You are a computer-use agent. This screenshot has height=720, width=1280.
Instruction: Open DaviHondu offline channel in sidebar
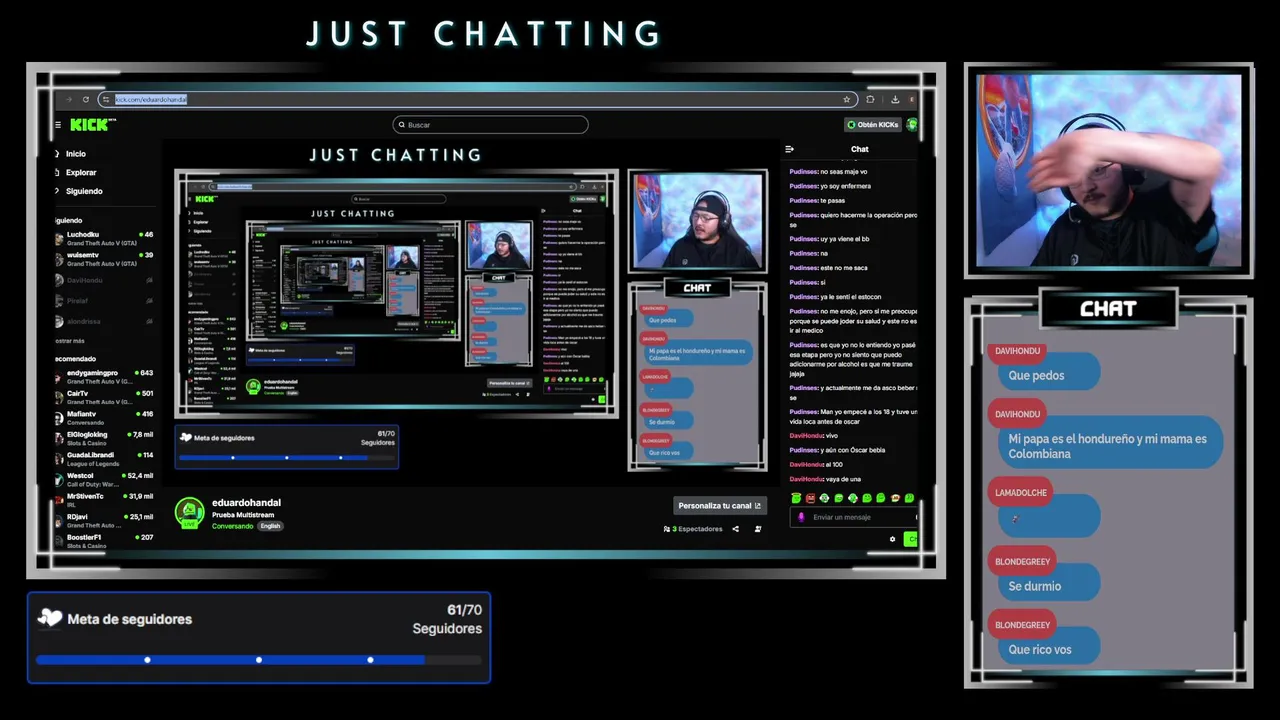point(104,280)
